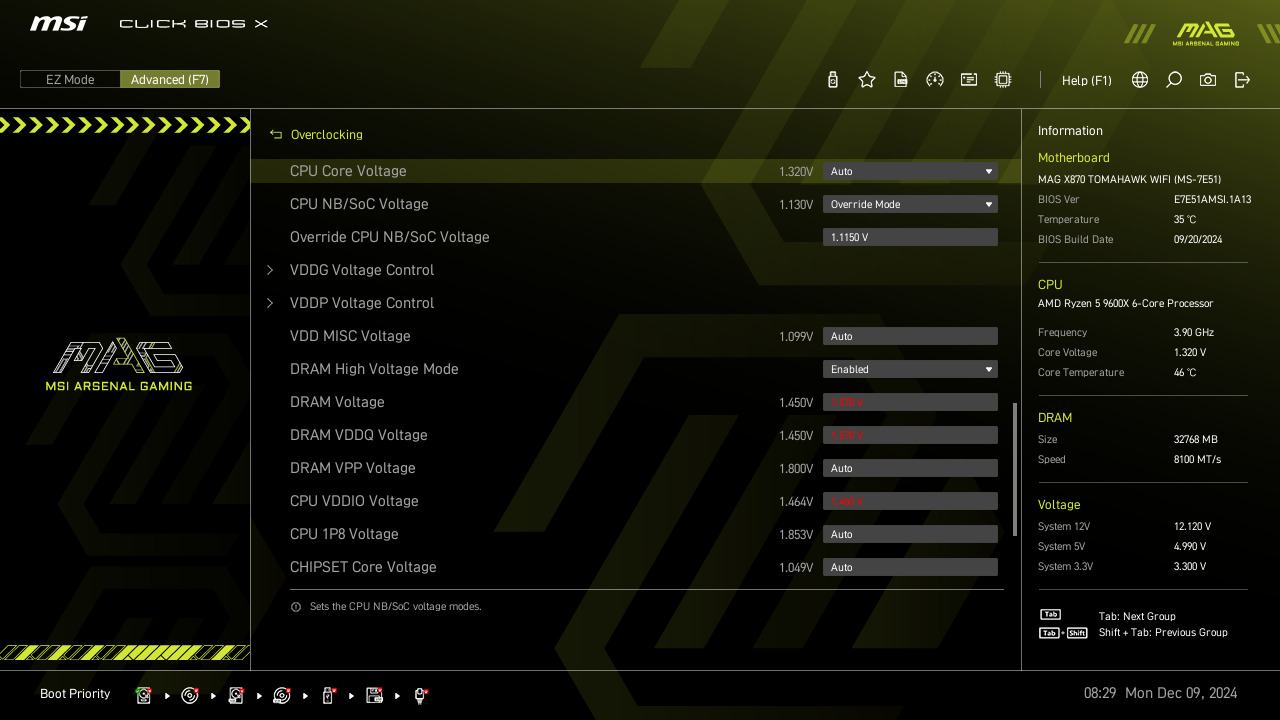The width and height of the screenshot is (1280, 720).
Task: Click the settings list vertical scrollbar
Action: (1015, 469)
